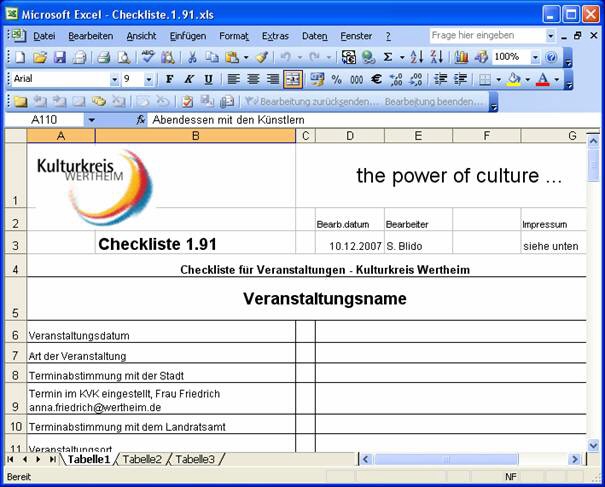605x487 pixels.
Task: Click the percent style icon
Action: point(336,79)
